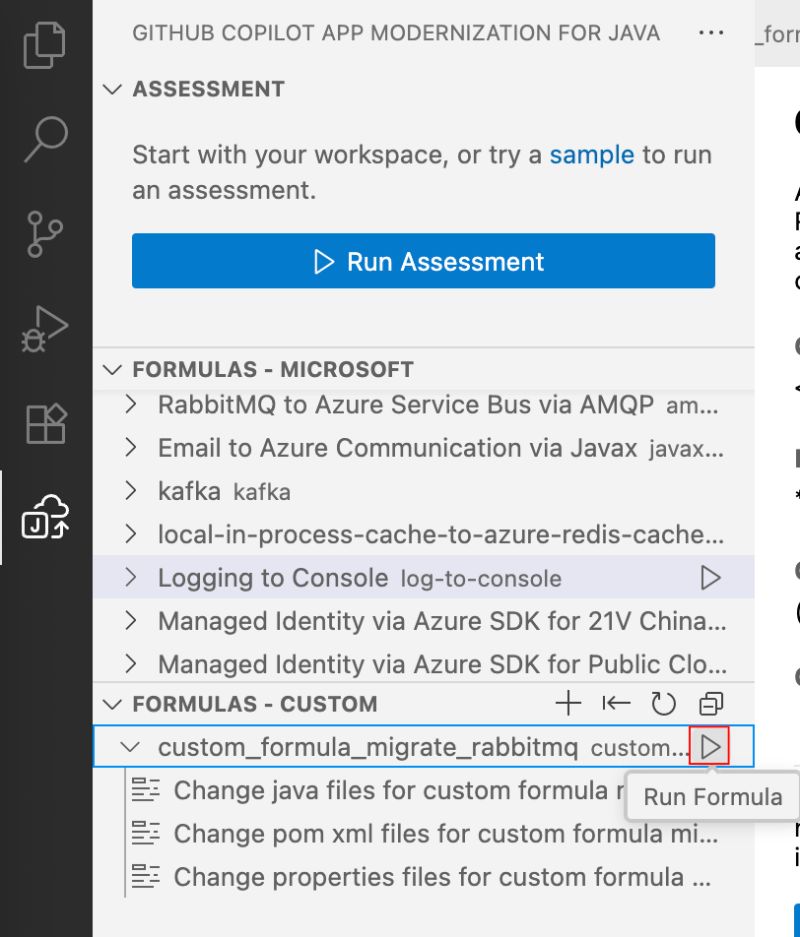Select 'Change properties files' task
The image size is (800, 937).
pos(422,877)
